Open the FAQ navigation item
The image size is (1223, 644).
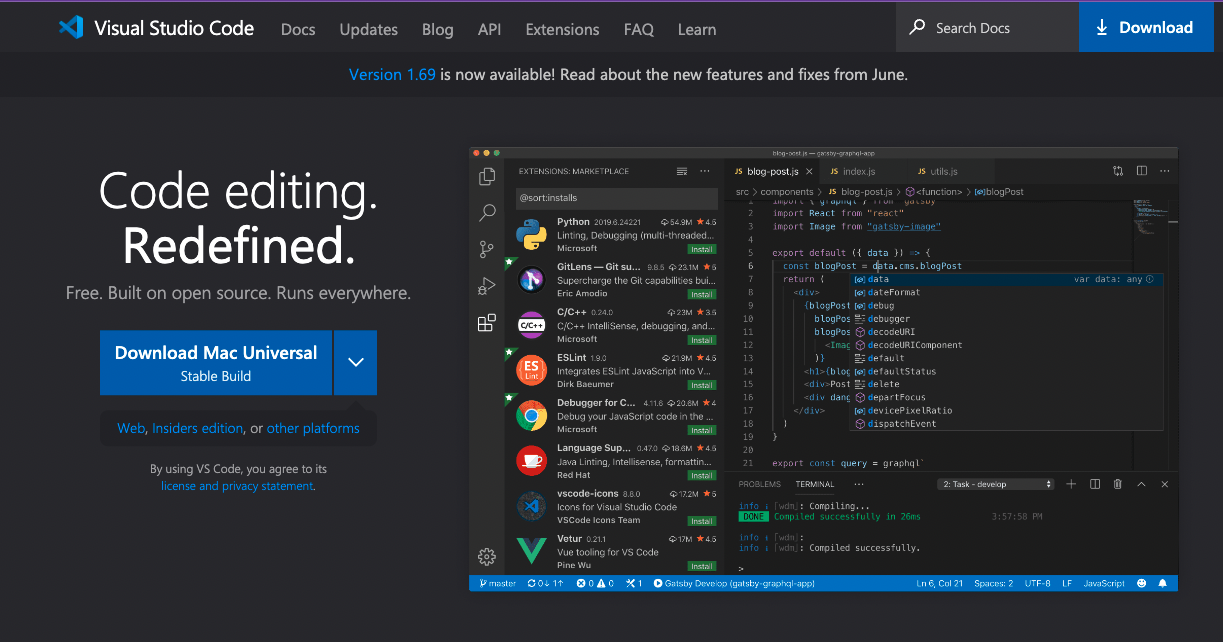tap(638, 29)
